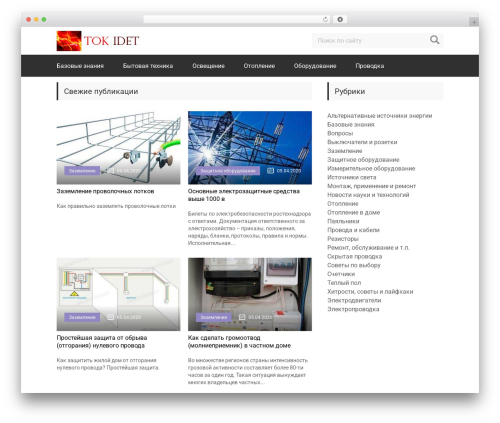This screenshot has width=500, height=423.
Task: Click the TOK IDET flame logo
Action: pos(69,41)
